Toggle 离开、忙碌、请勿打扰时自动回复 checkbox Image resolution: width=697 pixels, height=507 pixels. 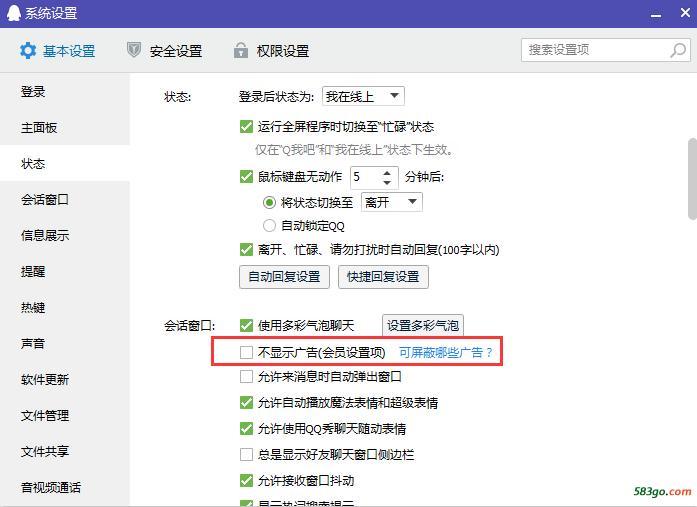[x=246, y=249]
